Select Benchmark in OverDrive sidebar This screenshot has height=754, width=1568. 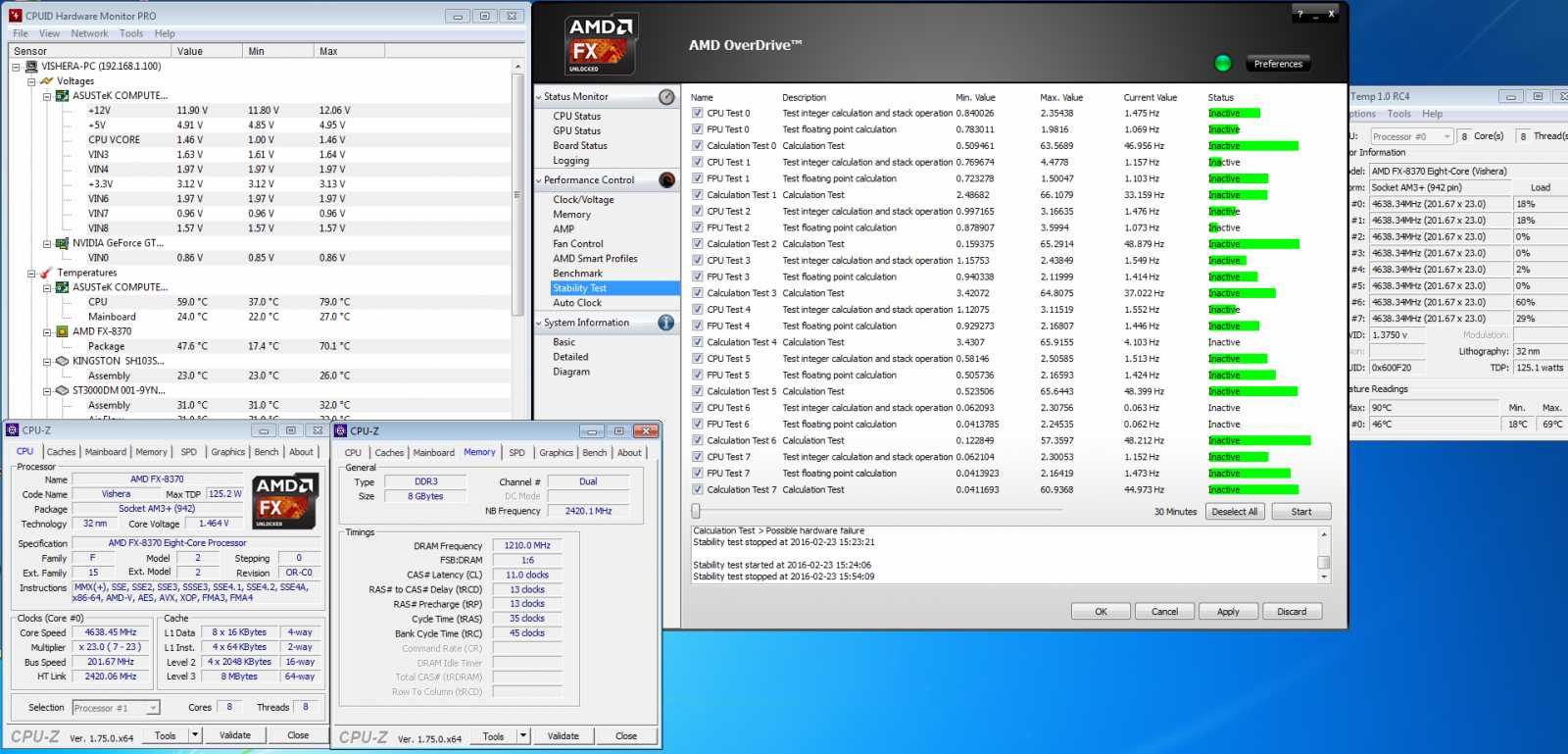(577, 274)
